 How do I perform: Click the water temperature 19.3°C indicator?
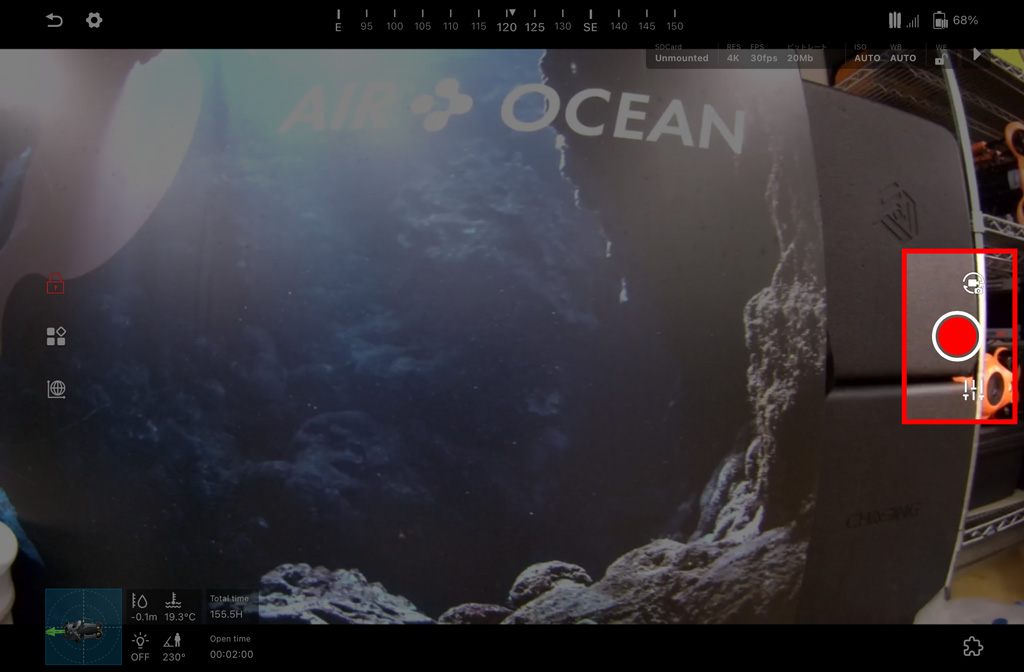click(x=179, y=608)
